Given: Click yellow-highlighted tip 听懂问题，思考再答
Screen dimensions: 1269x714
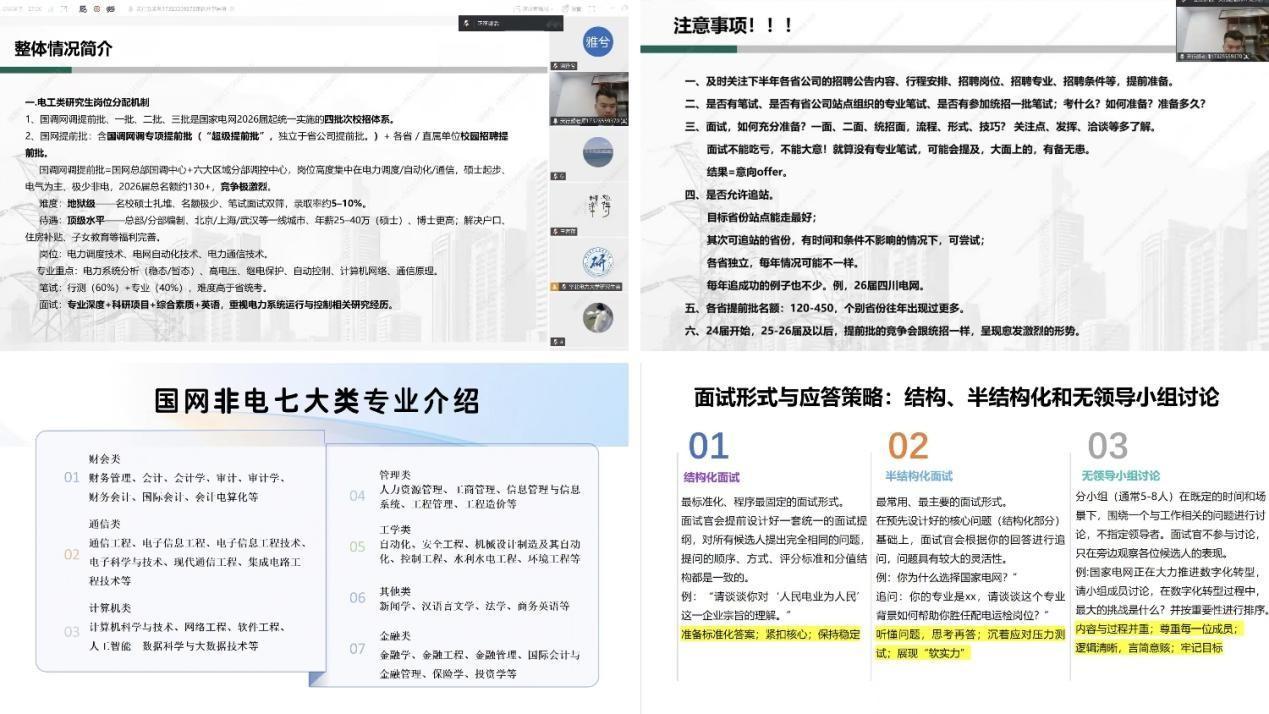Looking at the screenshot, I should (970, 642).
